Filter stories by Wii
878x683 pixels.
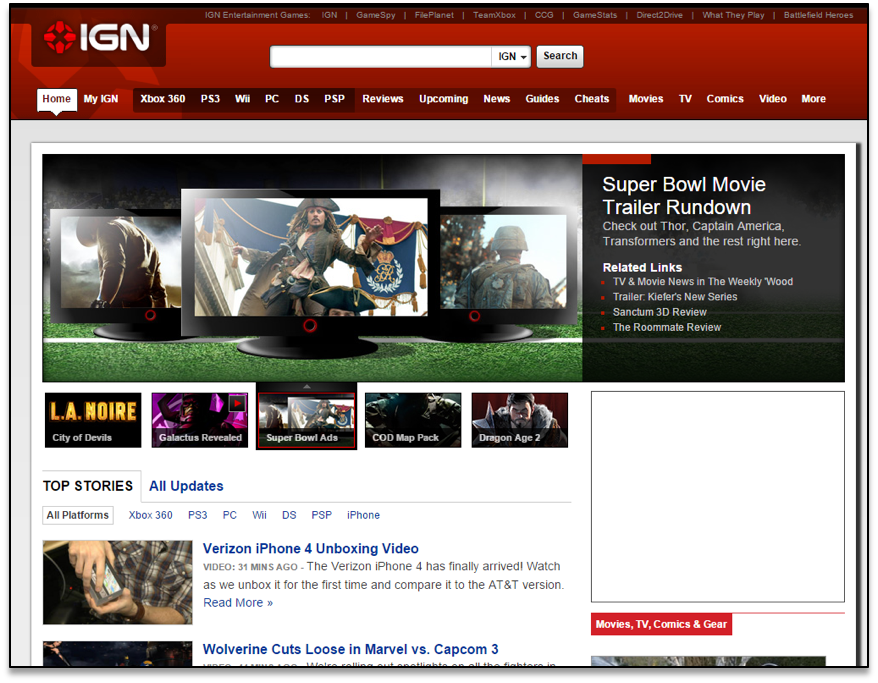click(259, 515)
